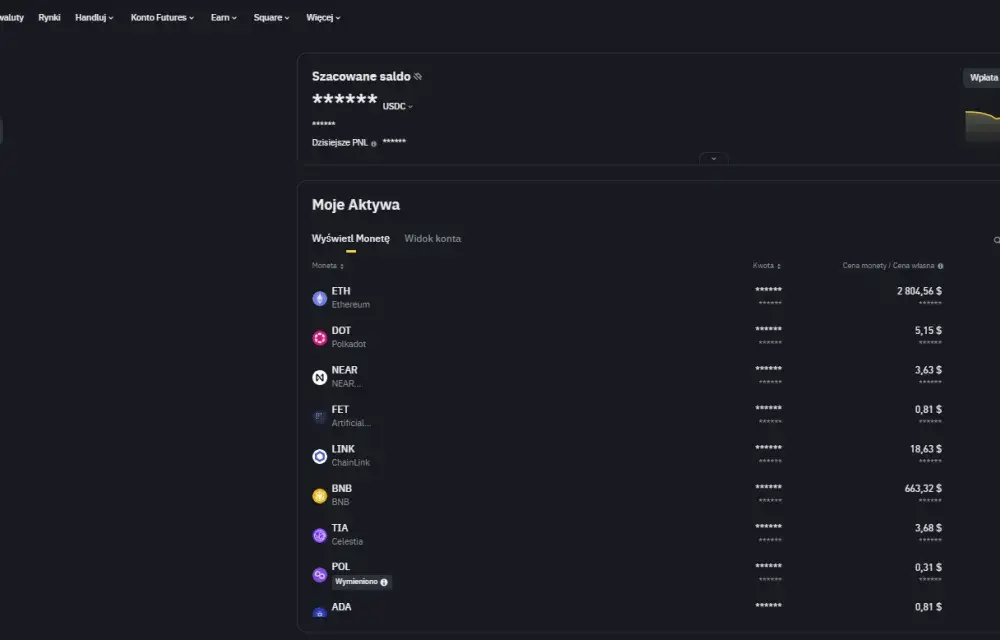Open the Earn dropdown menu

pos(224,18)
